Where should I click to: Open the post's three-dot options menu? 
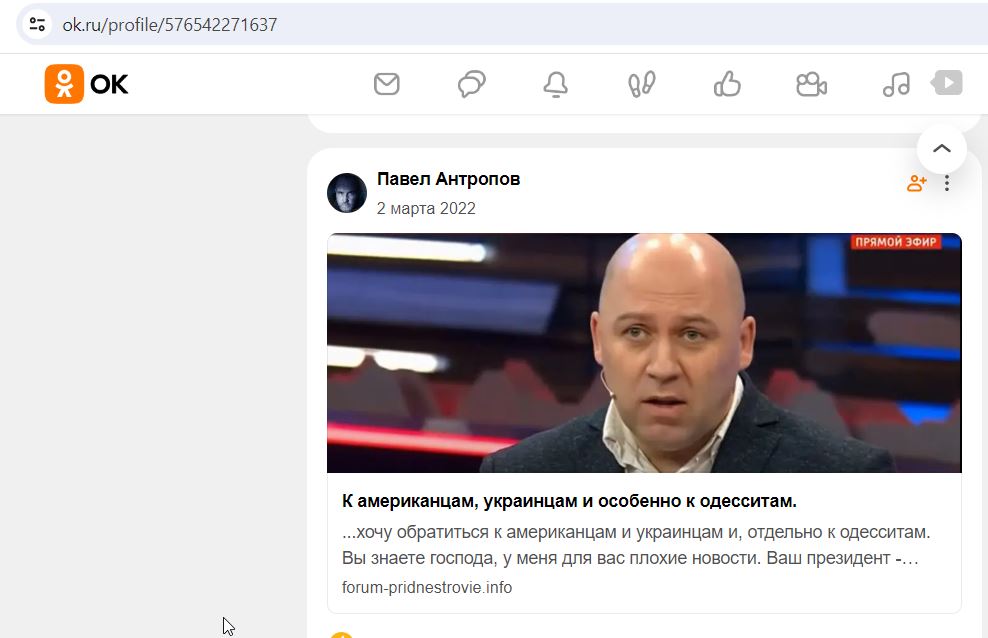tap(947, 183)
